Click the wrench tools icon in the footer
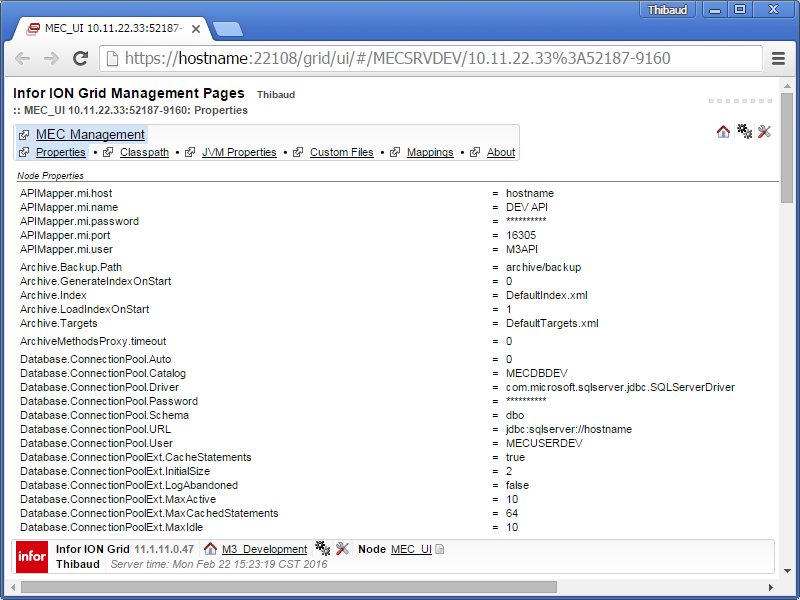The image size is (800, 600). point(342,549)
